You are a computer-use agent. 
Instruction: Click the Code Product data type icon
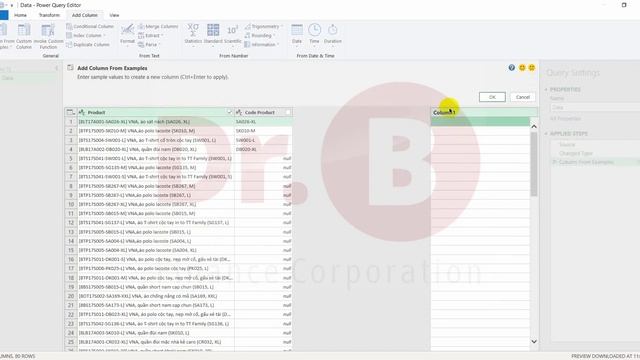click(x=239, y=112)
